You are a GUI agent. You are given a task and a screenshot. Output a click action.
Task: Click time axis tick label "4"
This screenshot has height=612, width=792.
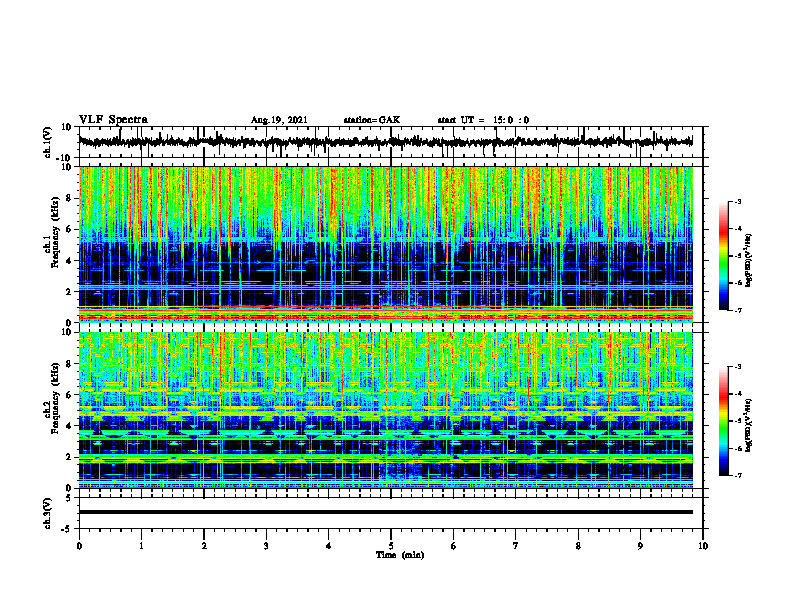329,546
